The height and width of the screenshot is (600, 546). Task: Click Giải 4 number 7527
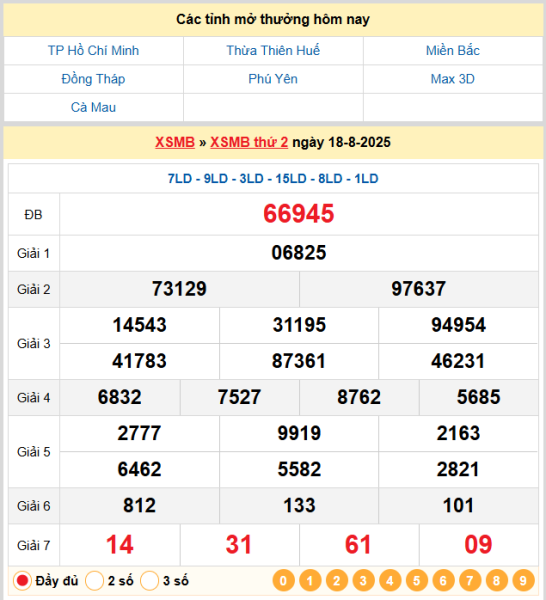[x=240, y=397]
